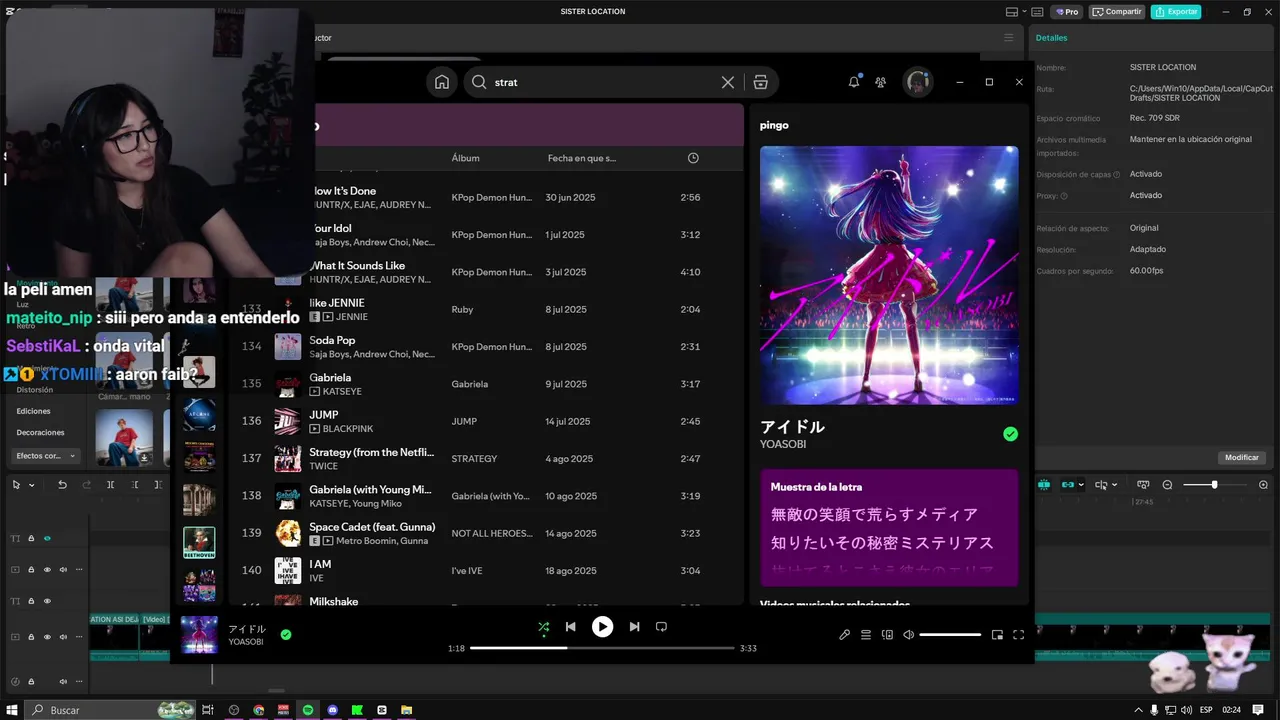This screenshot has width=1280, height=720.
Task: Click CapCut Exportar button
Action: (x=1176, y=12)
